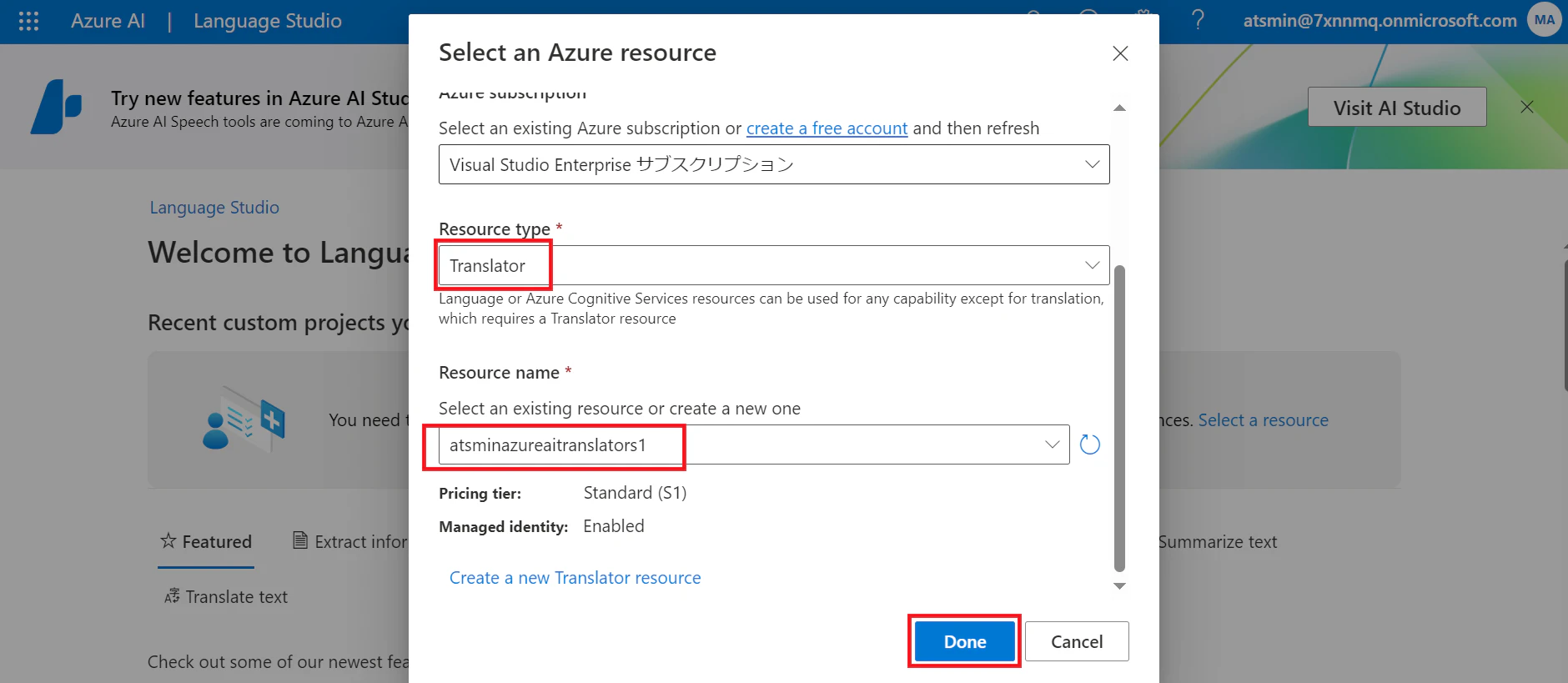Image resolution: width=1568 pixels, height=683 pixels.
Task: Dismiss the Azure AI Studio banner
Action: [1527, 107]
